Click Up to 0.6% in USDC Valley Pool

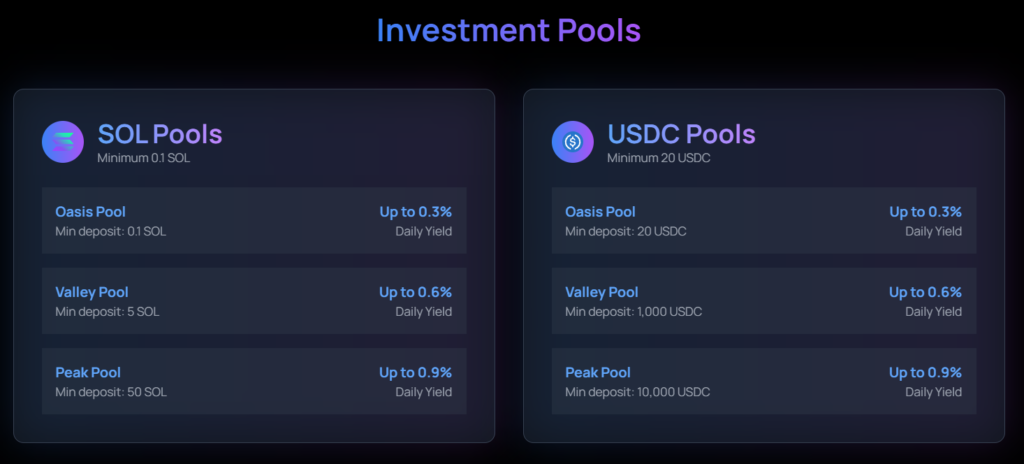pyautogui.click(x=925, y=292)
